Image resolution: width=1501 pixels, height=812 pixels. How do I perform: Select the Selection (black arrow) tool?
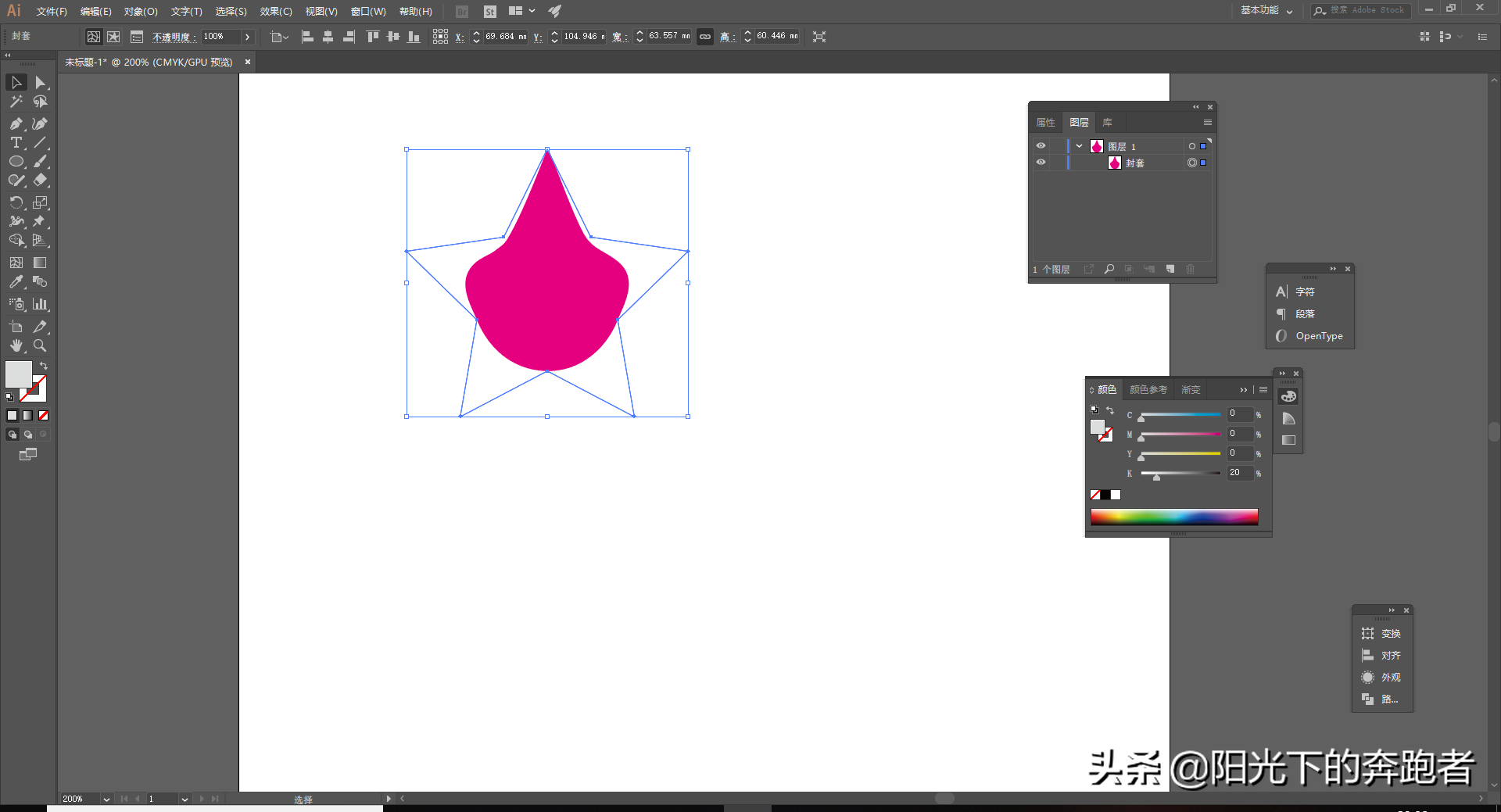click(16, 83)
